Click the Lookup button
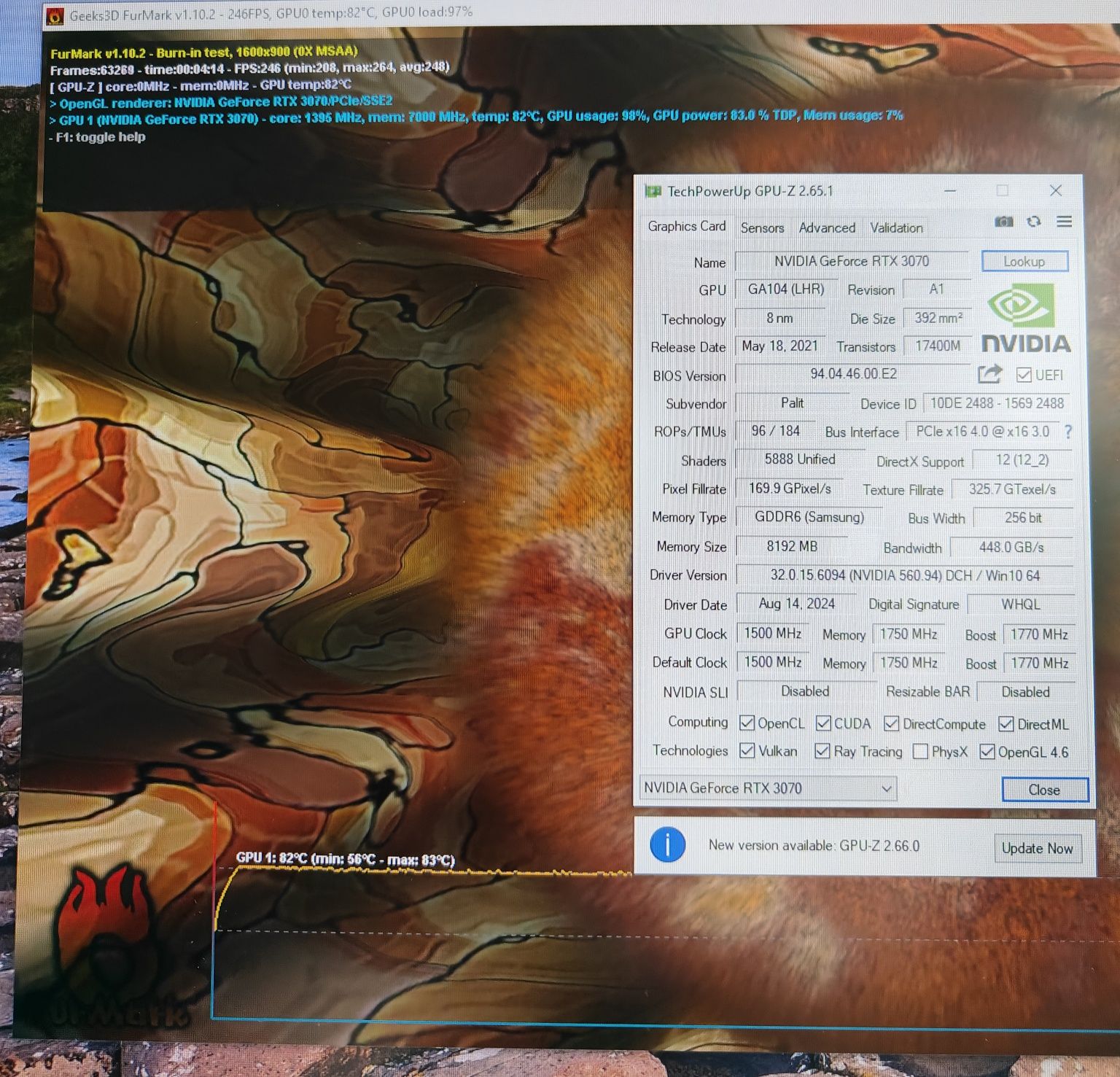 pos(1024,261)
